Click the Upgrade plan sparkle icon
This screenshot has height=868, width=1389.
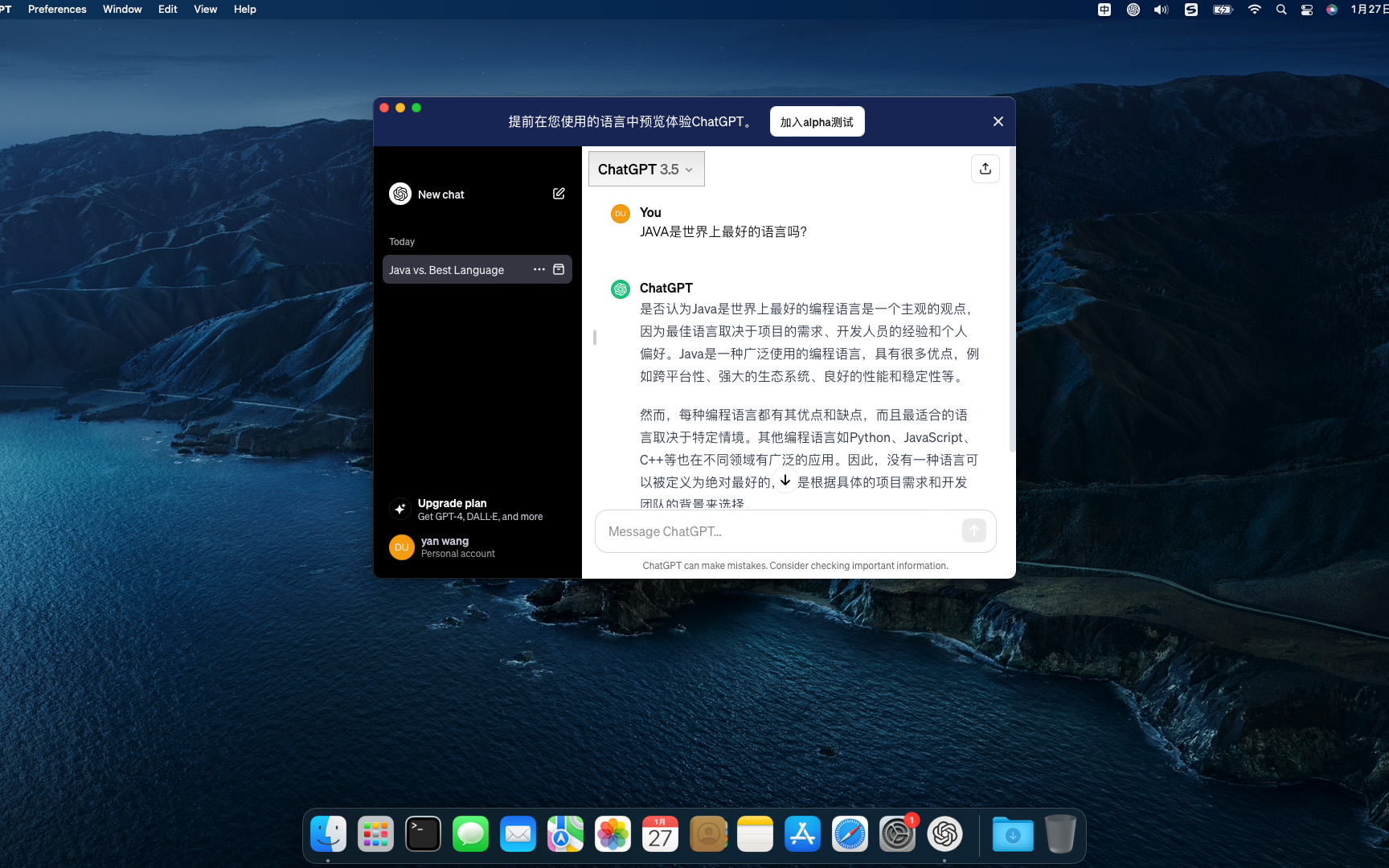click(x=399, y=508)
